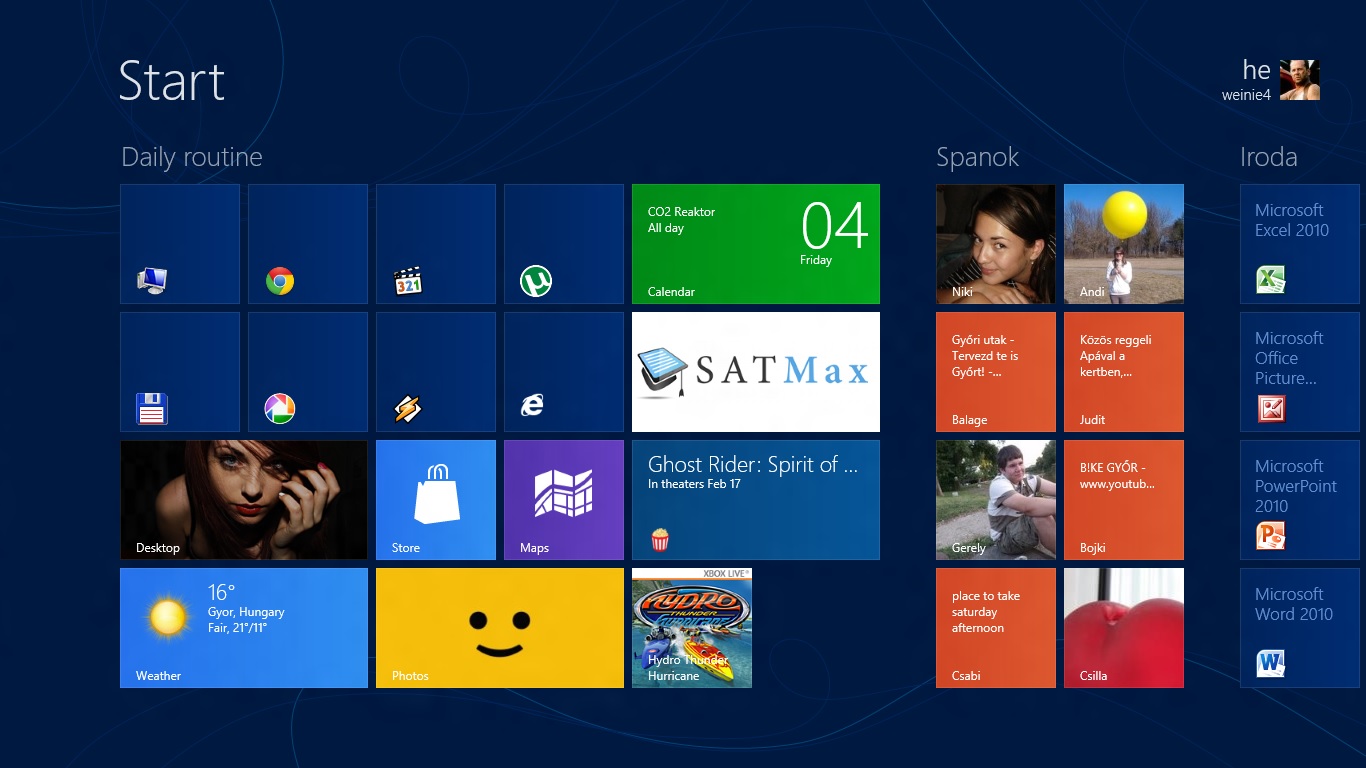The width and height of the screenshot is (1366, 768).
Task: Click the user account picture
Action: point(1300,80)
